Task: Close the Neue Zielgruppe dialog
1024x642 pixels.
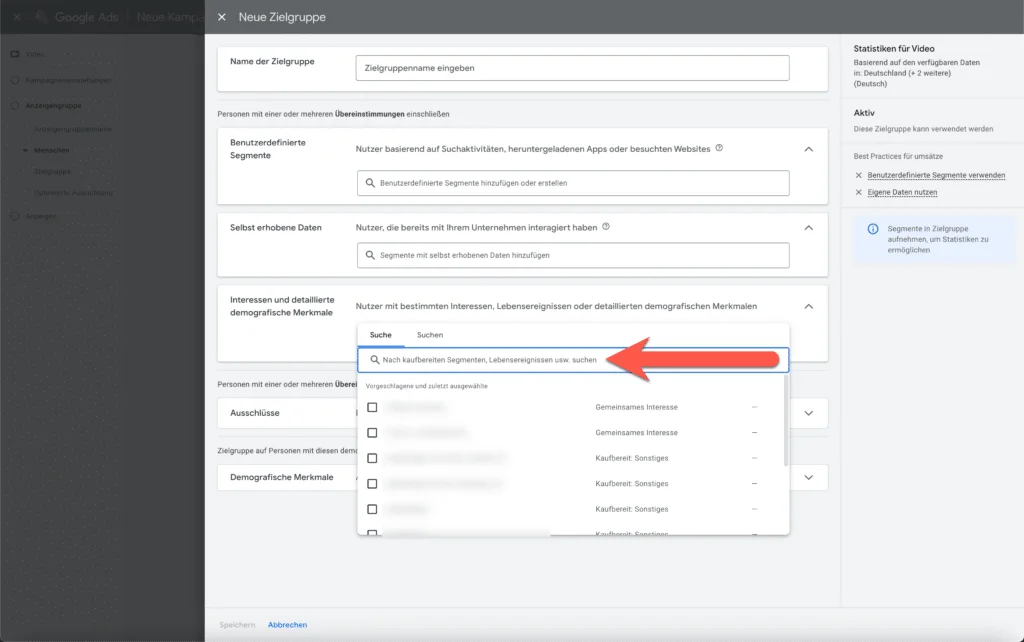Action: pyautogui.click(x=222, y=17)
